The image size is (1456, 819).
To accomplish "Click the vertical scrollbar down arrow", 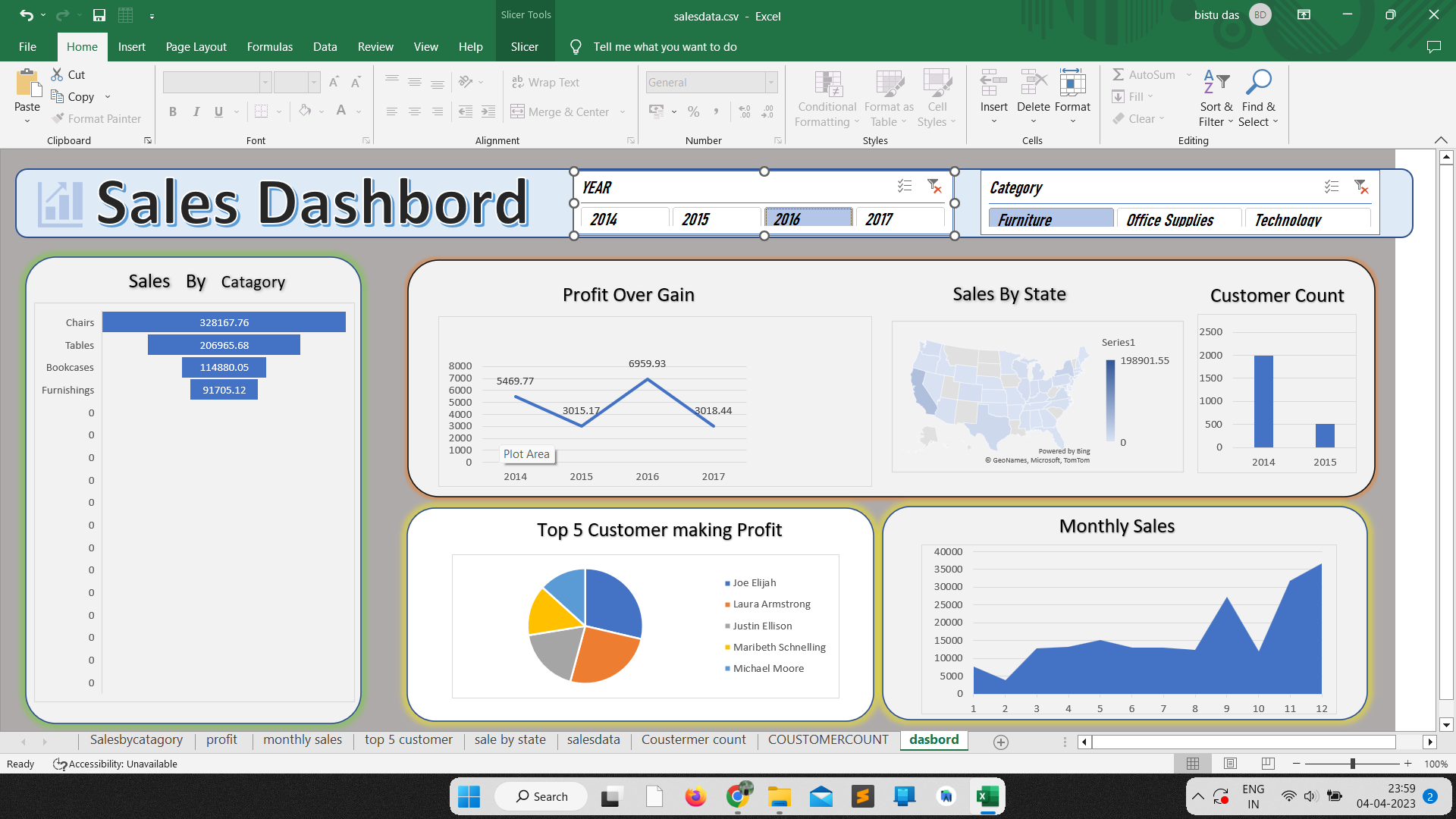I will [1446, 724].
